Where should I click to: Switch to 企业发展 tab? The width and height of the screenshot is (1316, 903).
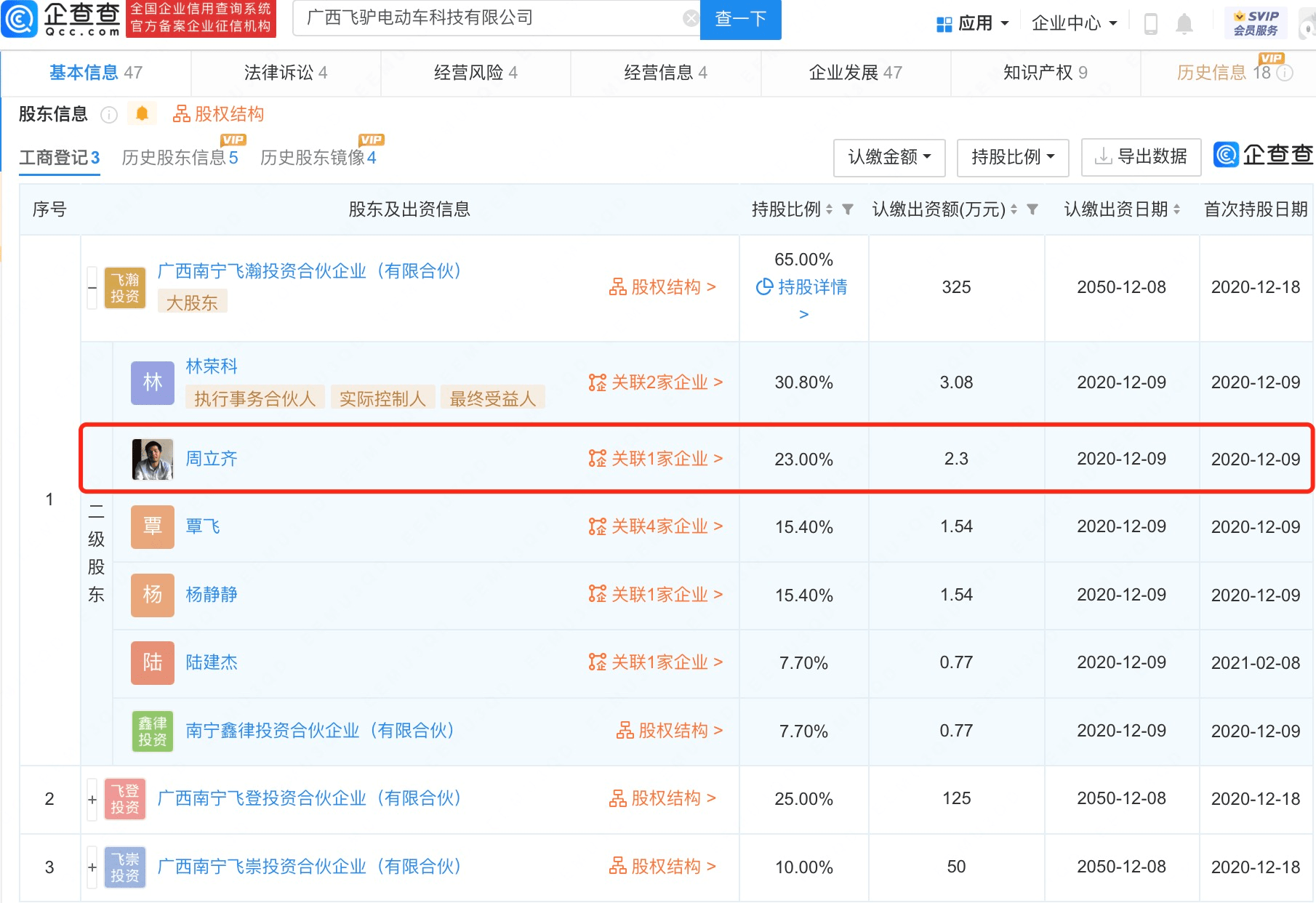point(856,73)
